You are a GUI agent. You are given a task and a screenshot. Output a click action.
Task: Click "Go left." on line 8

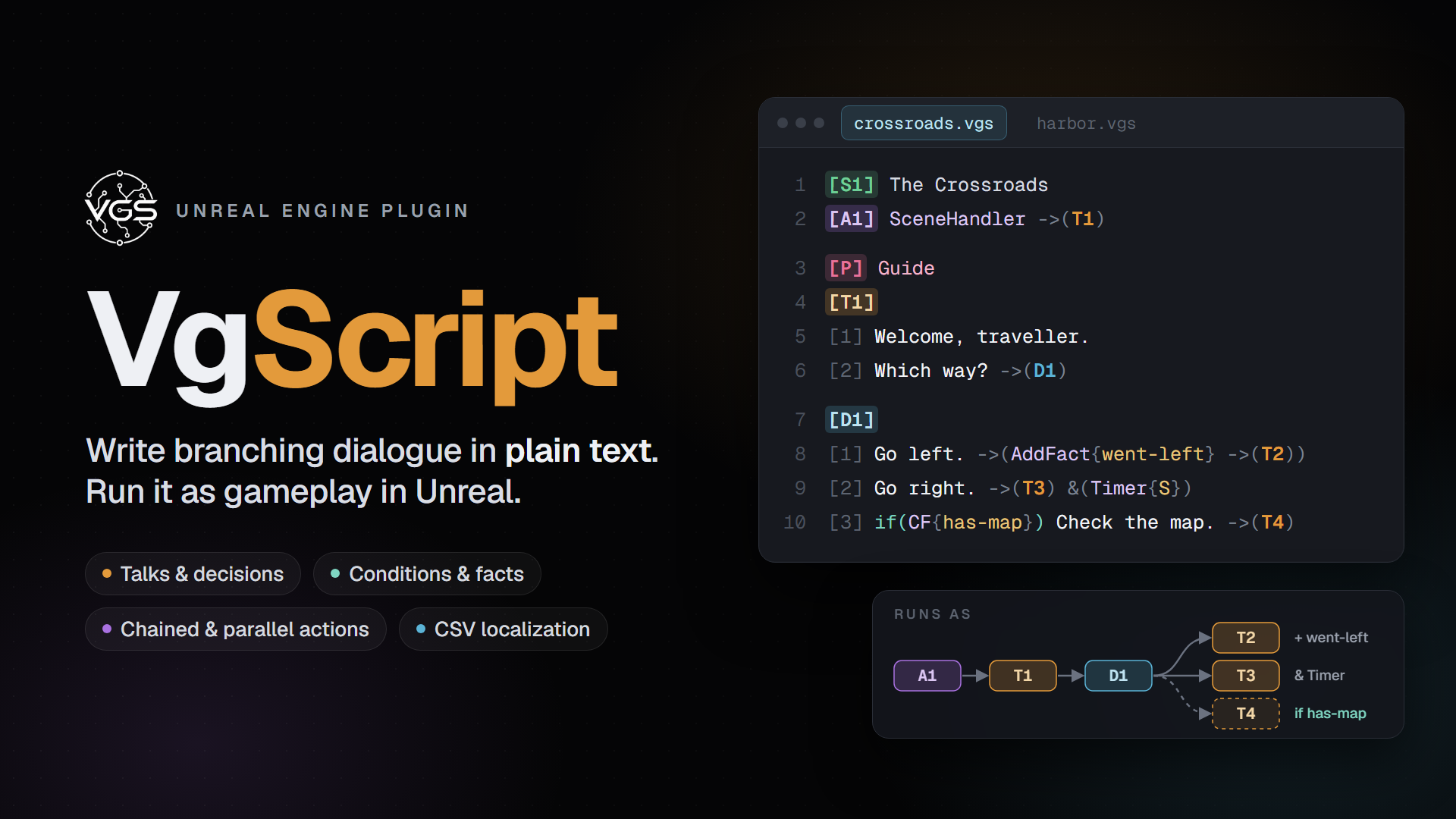(x=919, y=453)
